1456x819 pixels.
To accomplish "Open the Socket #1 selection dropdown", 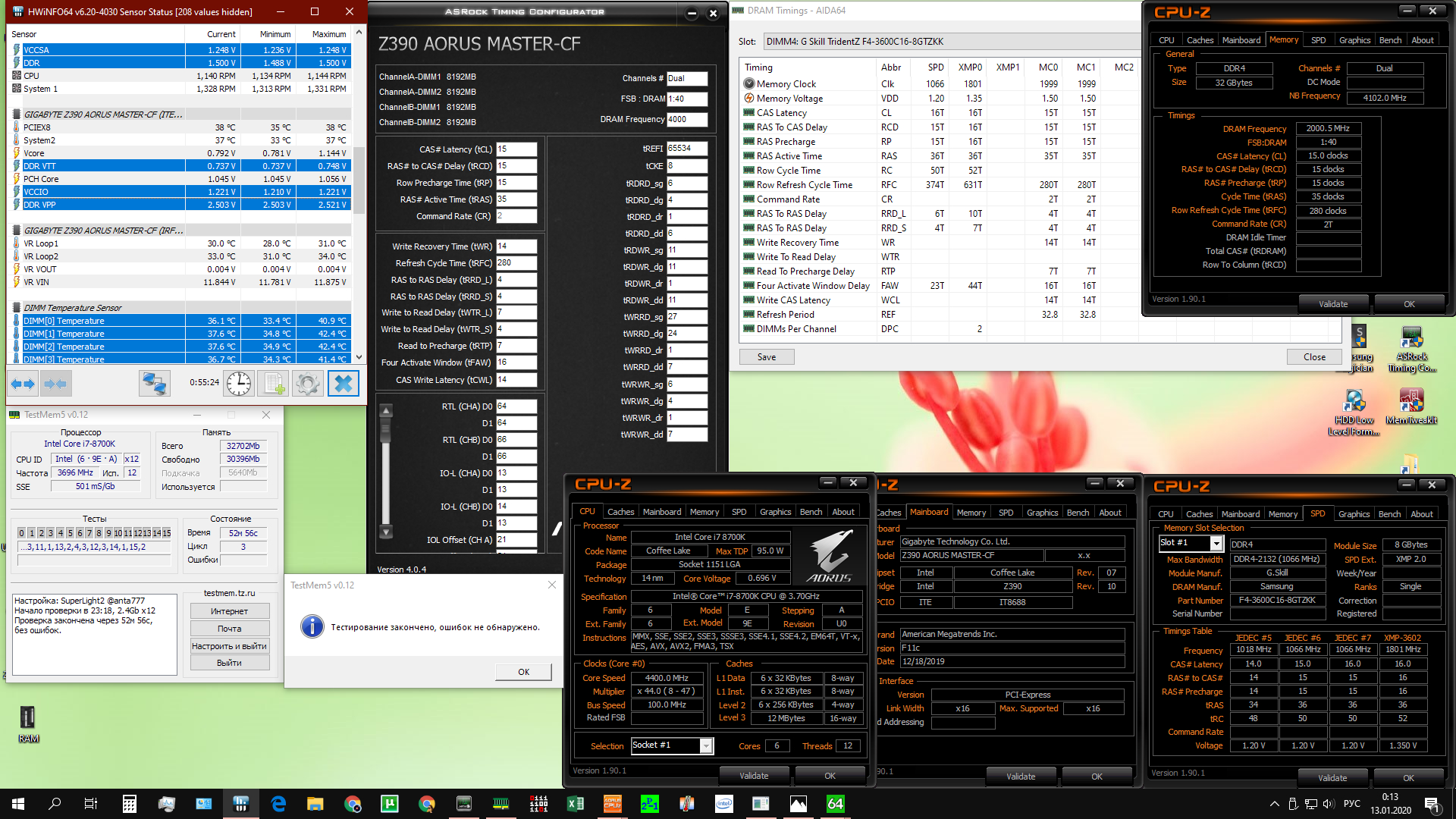I will click(706, 745).
